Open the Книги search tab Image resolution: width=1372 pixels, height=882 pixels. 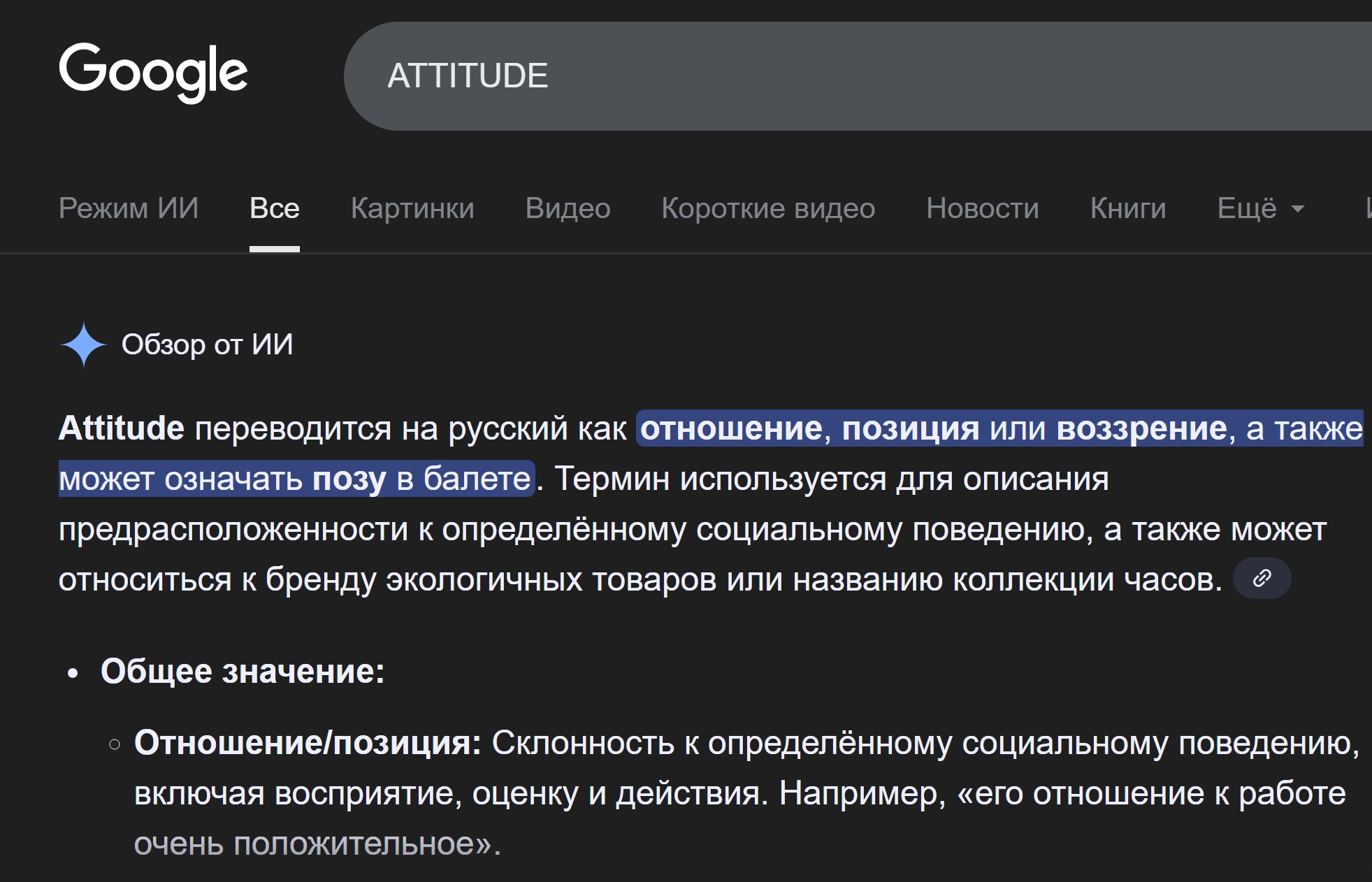point(1127,208)
